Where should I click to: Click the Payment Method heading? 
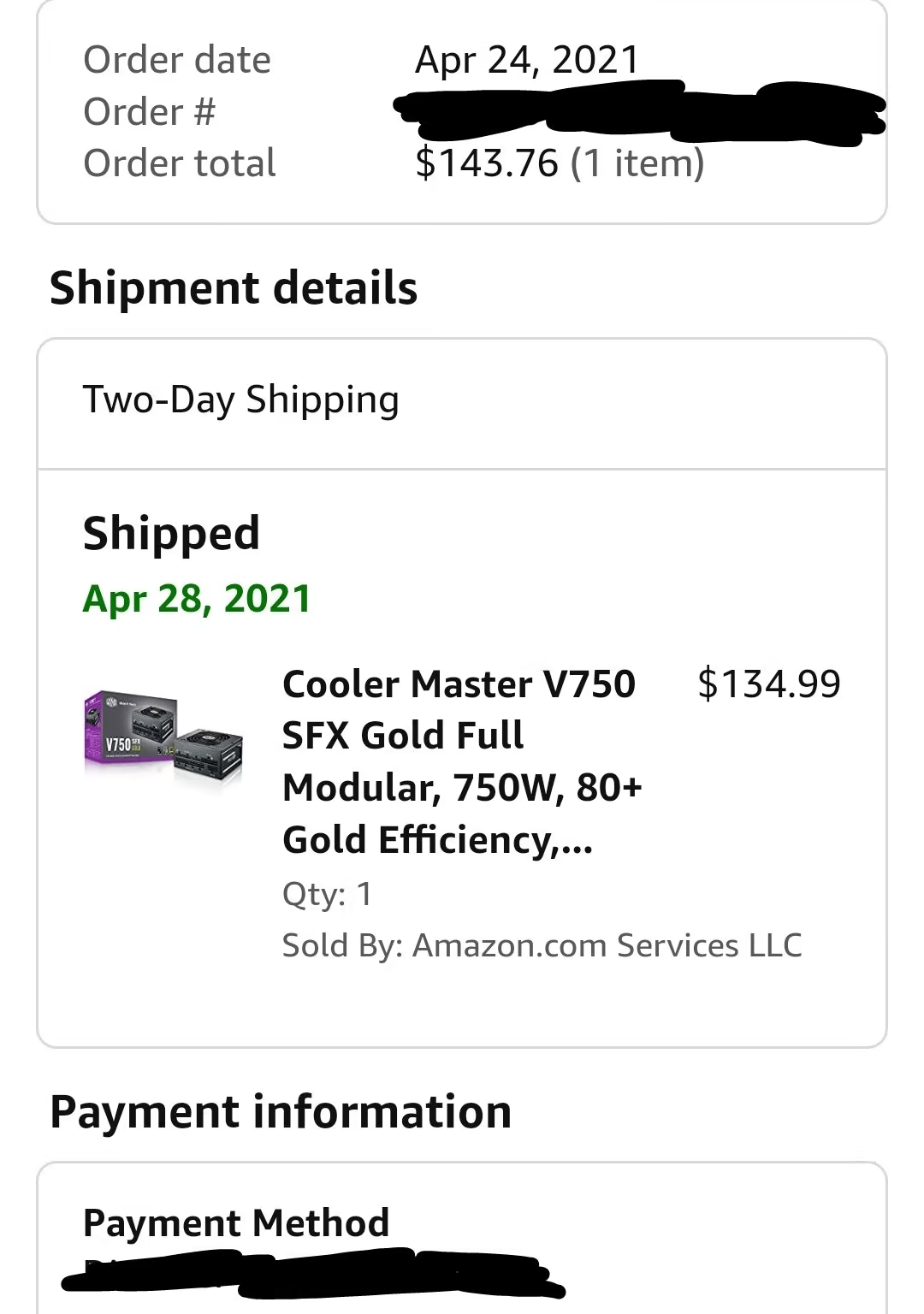click(x=234, y=1222)
